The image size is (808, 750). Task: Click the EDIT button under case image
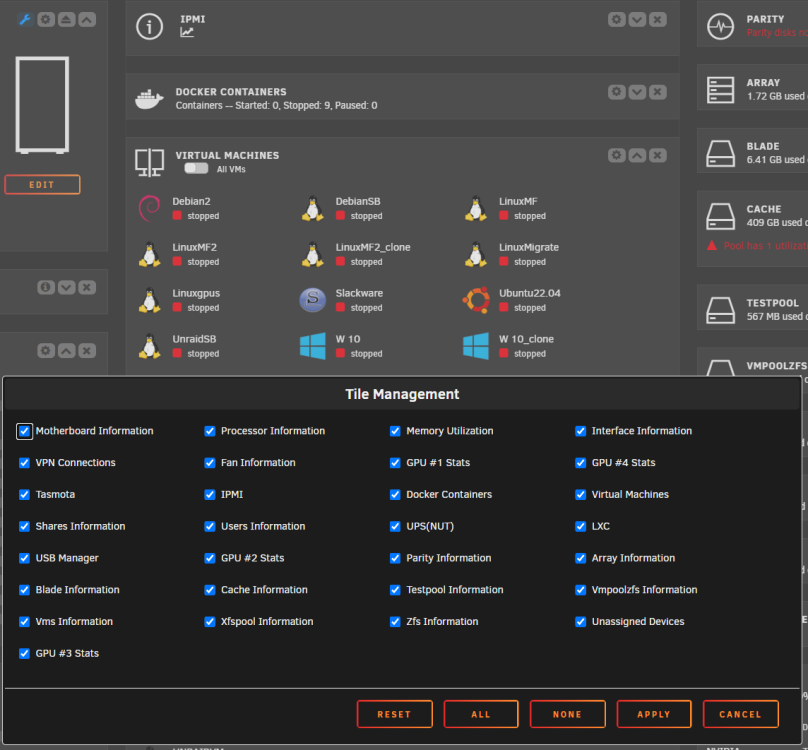tap(42, 185)
